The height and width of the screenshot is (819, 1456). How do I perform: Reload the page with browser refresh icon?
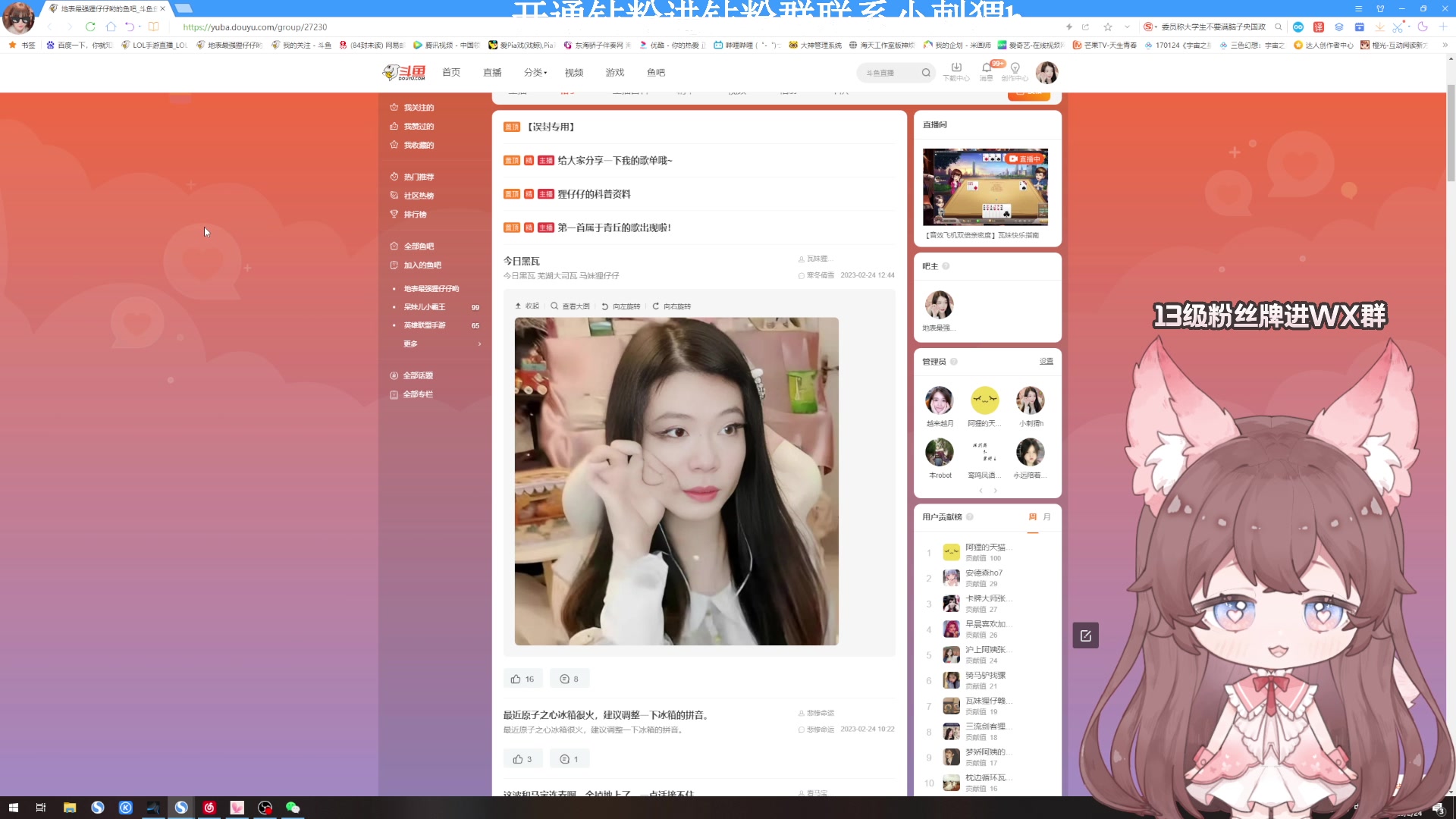tap(90, 27)
